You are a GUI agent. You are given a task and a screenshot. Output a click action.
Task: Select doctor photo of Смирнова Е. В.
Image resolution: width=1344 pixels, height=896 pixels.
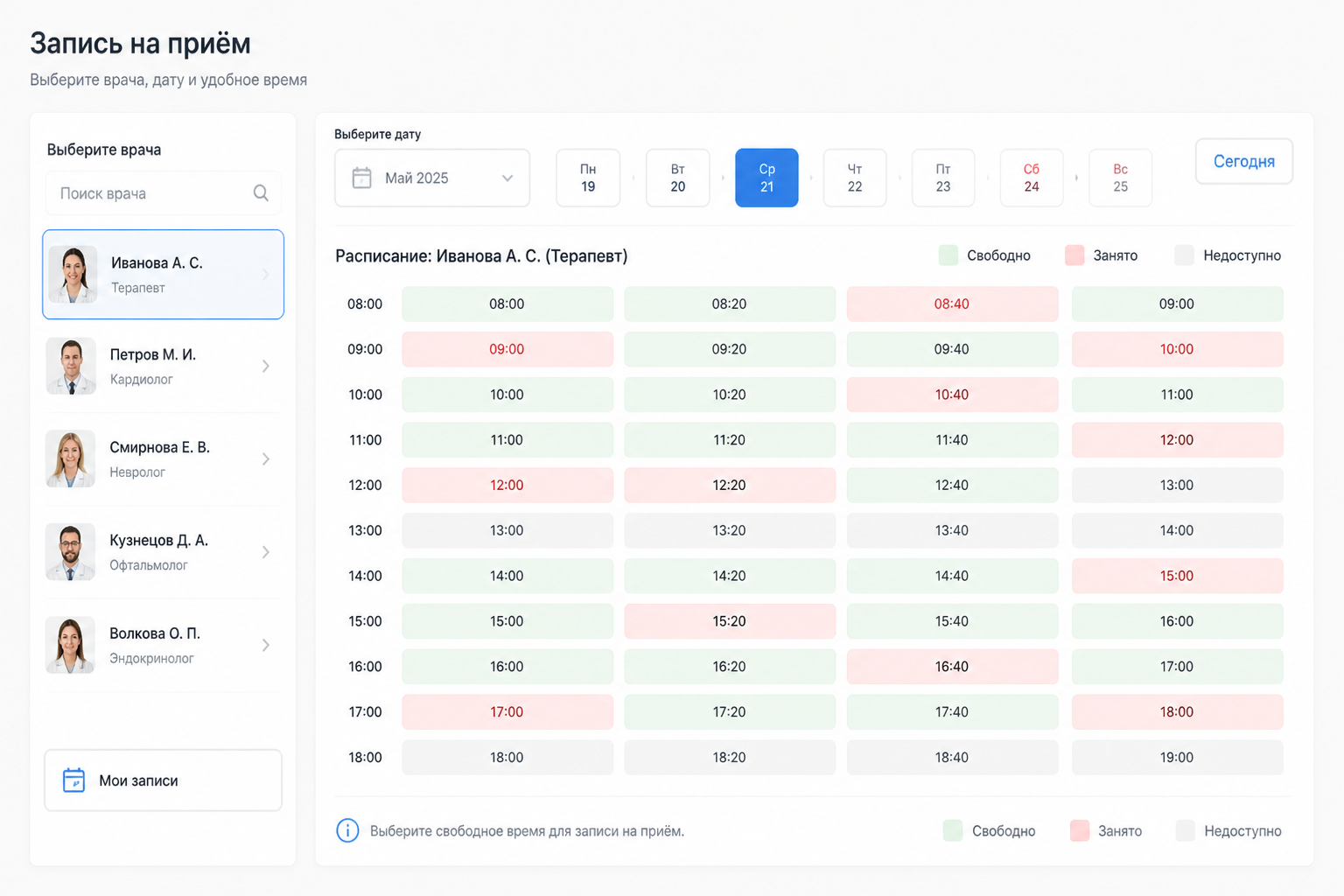tap(71, 458)
